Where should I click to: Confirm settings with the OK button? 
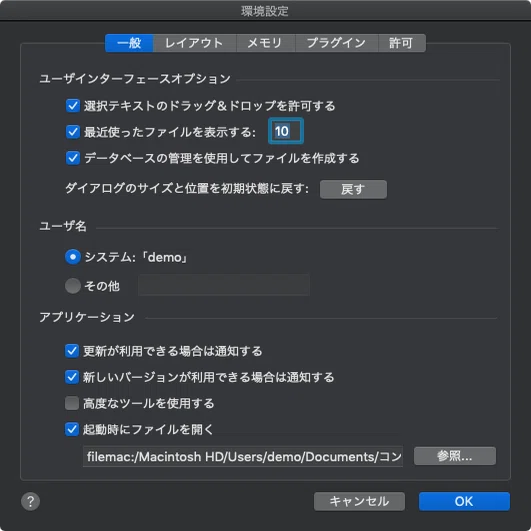[464, 501]
